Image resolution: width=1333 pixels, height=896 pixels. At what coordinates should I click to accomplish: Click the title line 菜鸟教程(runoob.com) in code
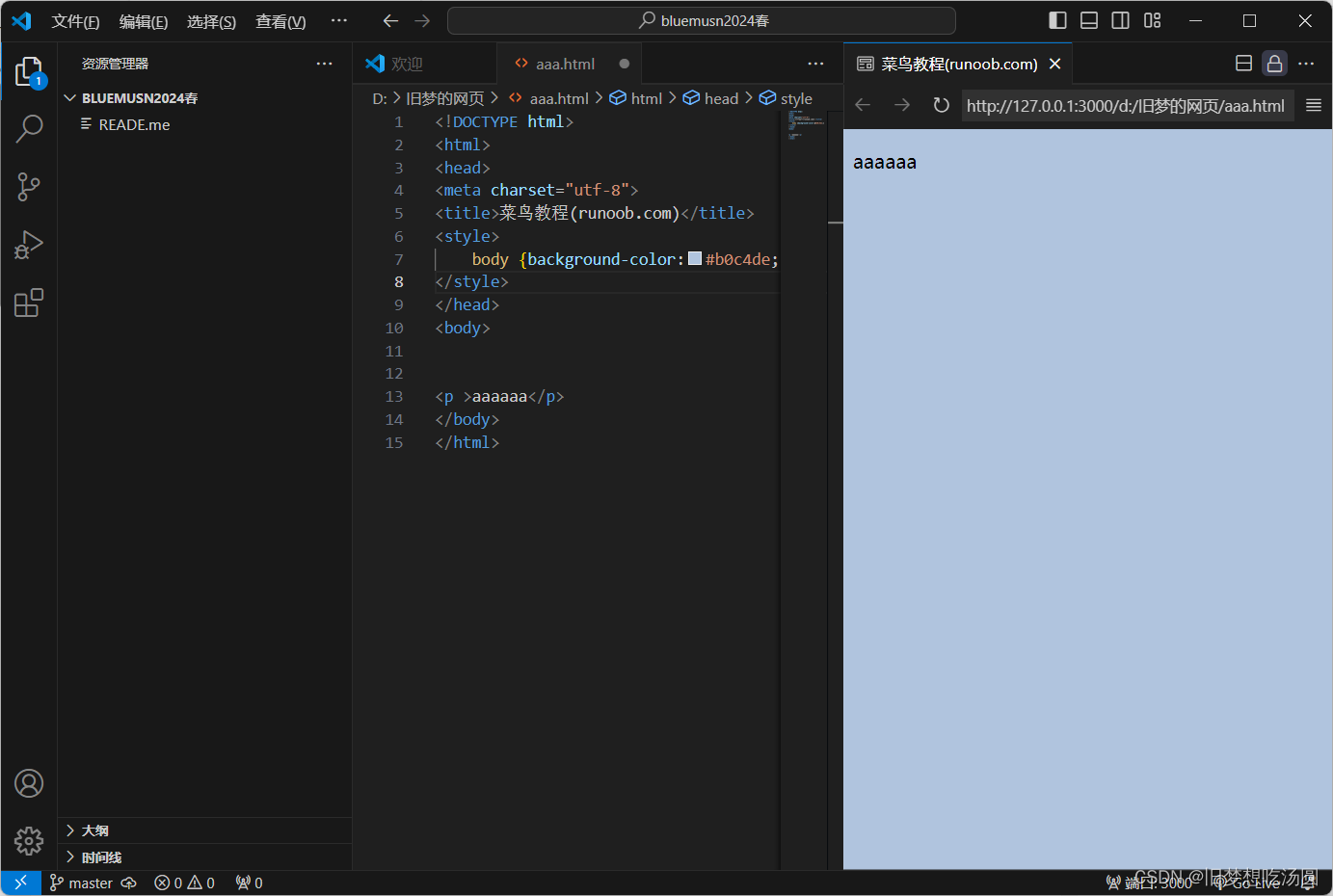(595, 213)
